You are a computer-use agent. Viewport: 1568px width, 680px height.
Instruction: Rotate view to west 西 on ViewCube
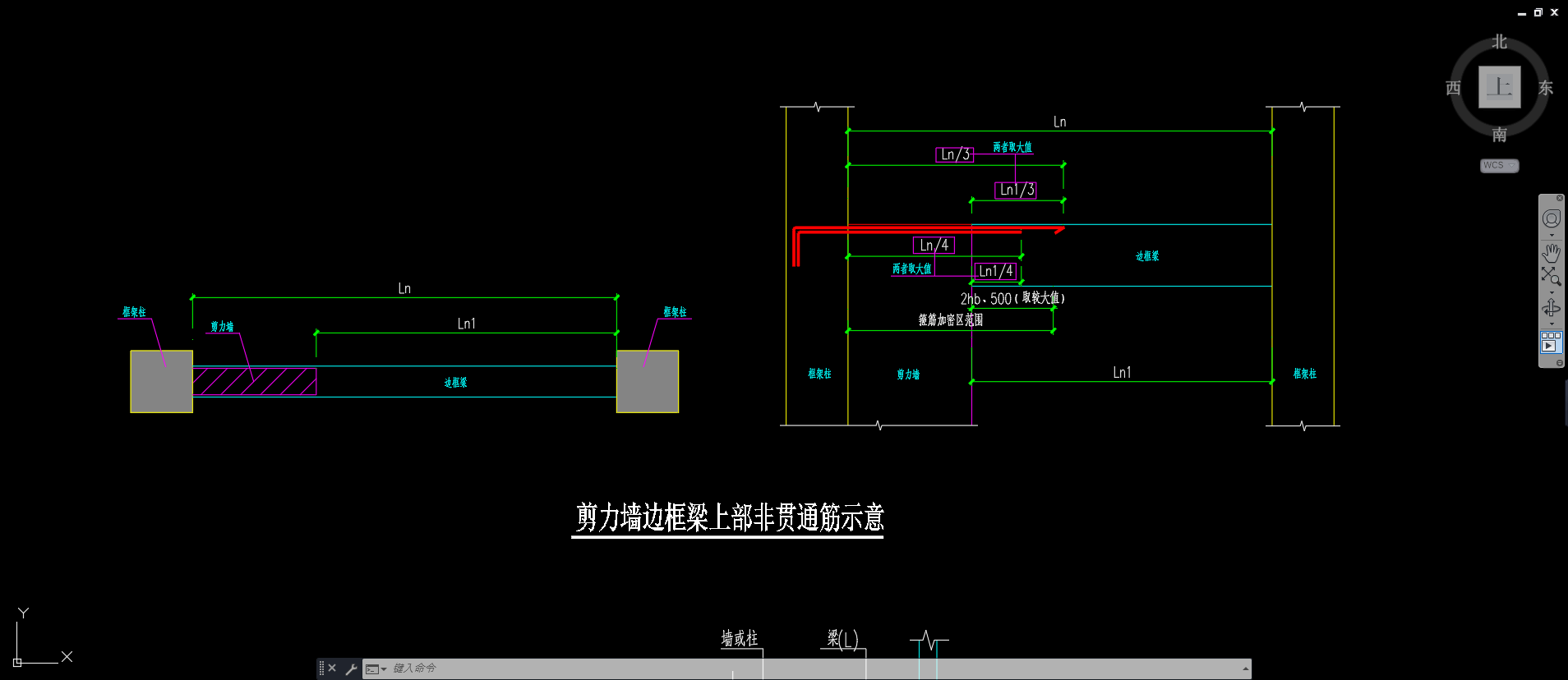(1453, 88)
